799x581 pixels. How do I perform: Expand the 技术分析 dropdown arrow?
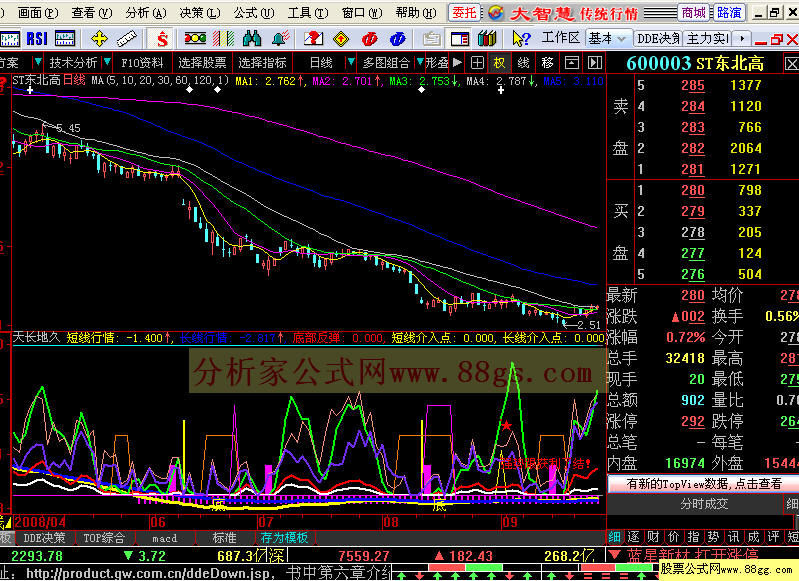pos(107,63)
